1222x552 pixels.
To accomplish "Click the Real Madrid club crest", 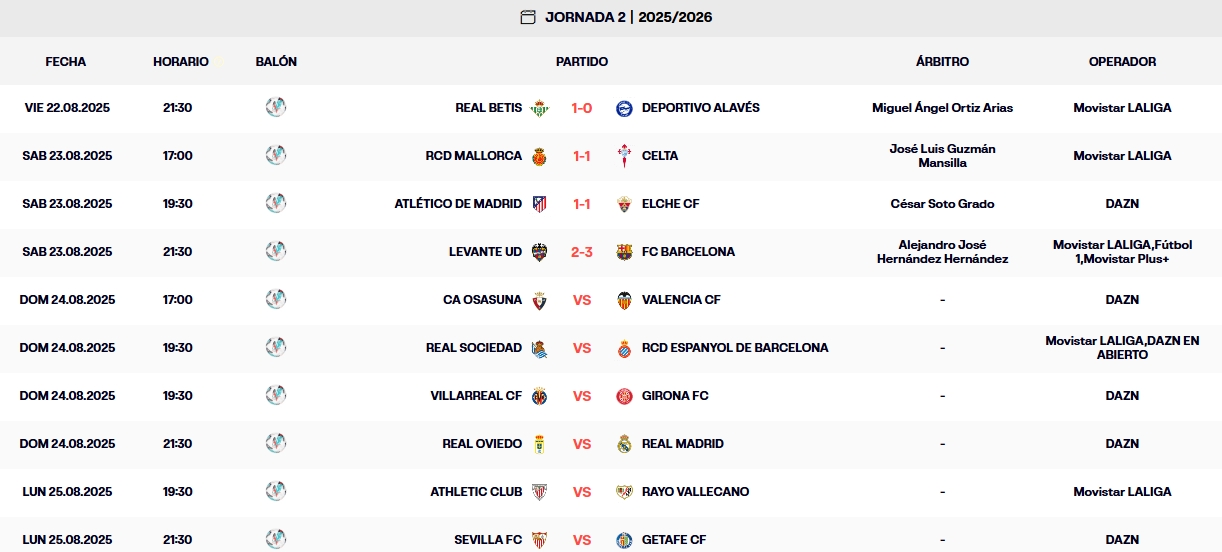I will [x=624, y=444].
